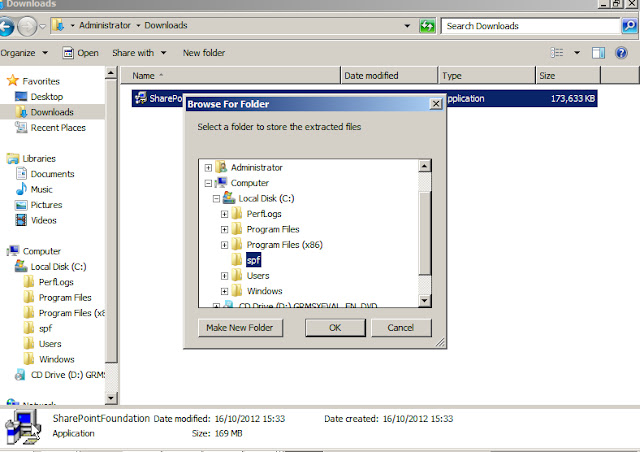The height and width of the screenshot is (452, 640).
Task: Click the folder icon in the address bar
Action: tap(58, 26)
